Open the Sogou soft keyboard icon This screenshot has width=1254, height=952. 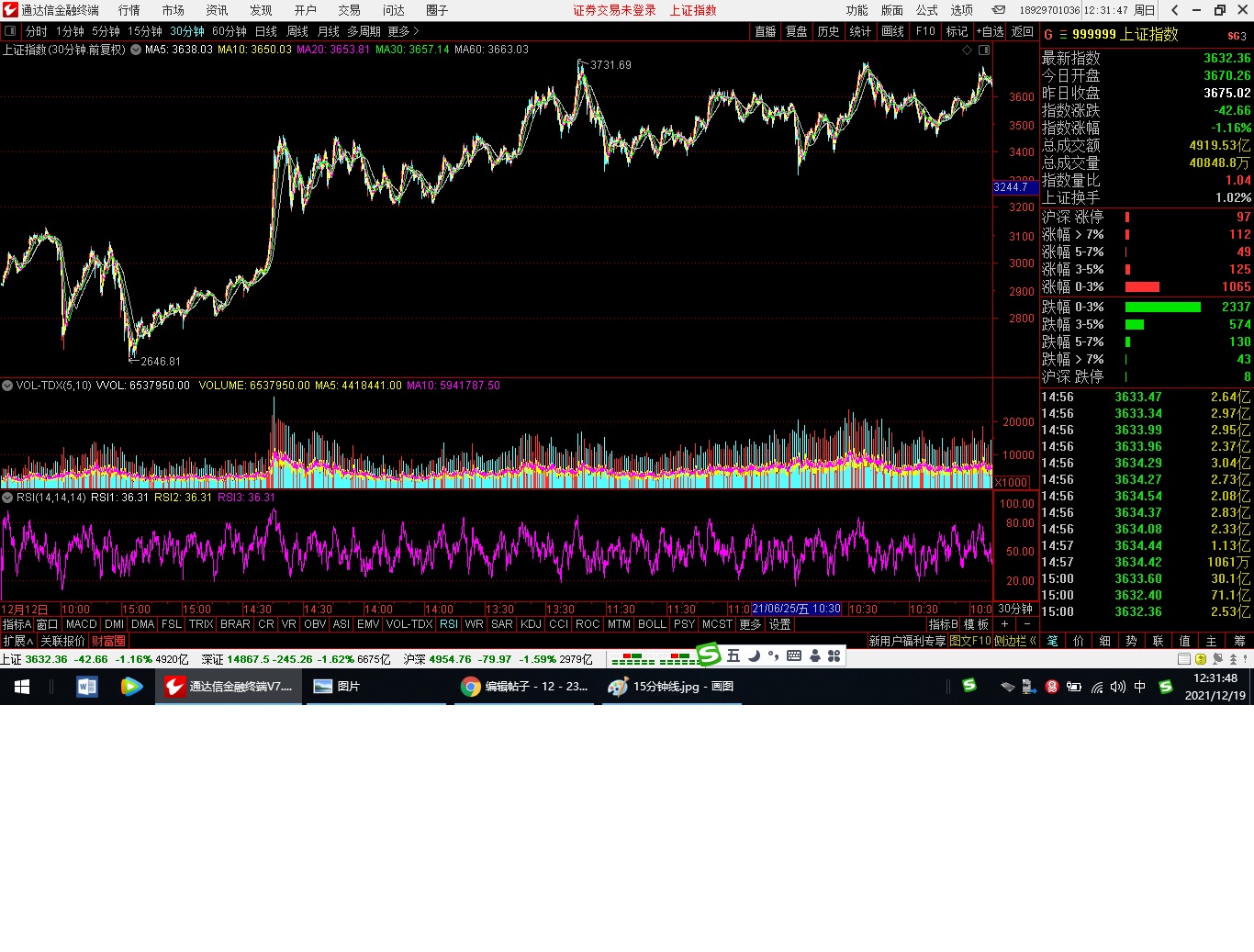coord(794,655)
